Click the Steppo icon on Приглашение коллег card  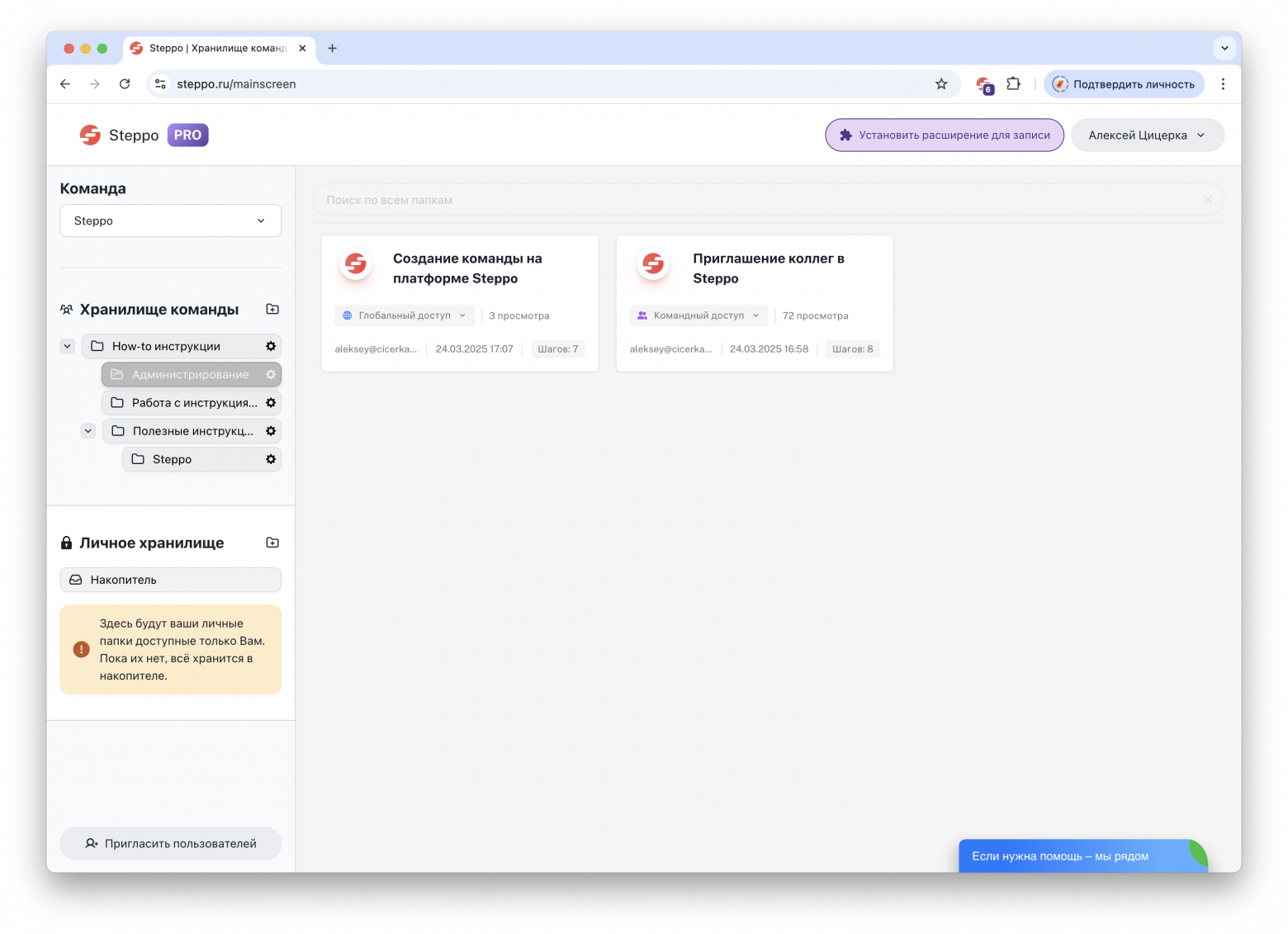[x=653, y=264]
